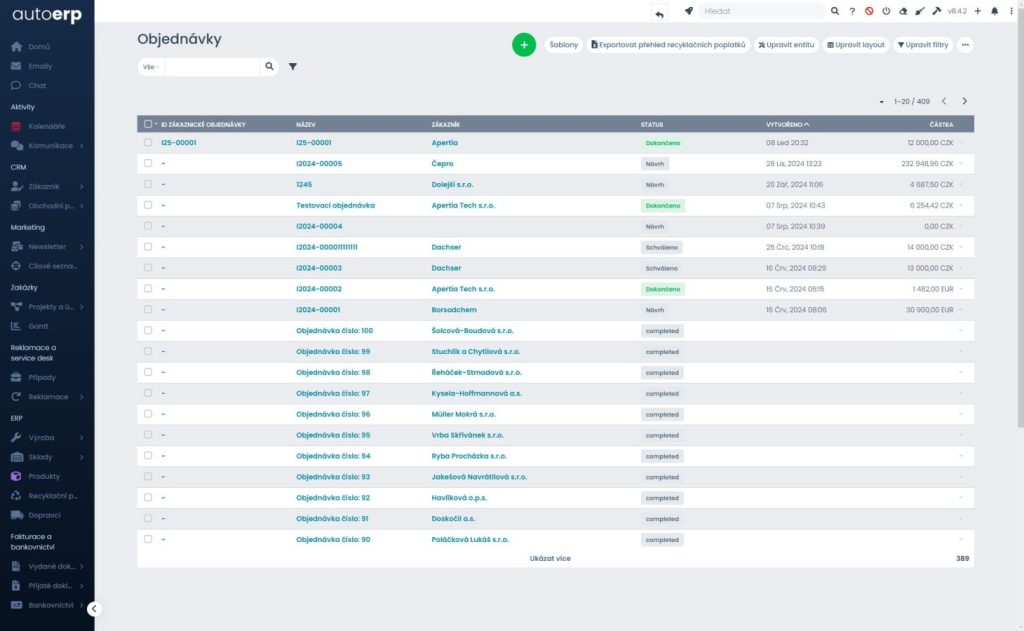This screenshot has height=631, width=1024.
Task: Go to next page of orders
Action: click(x=965, y=101)
